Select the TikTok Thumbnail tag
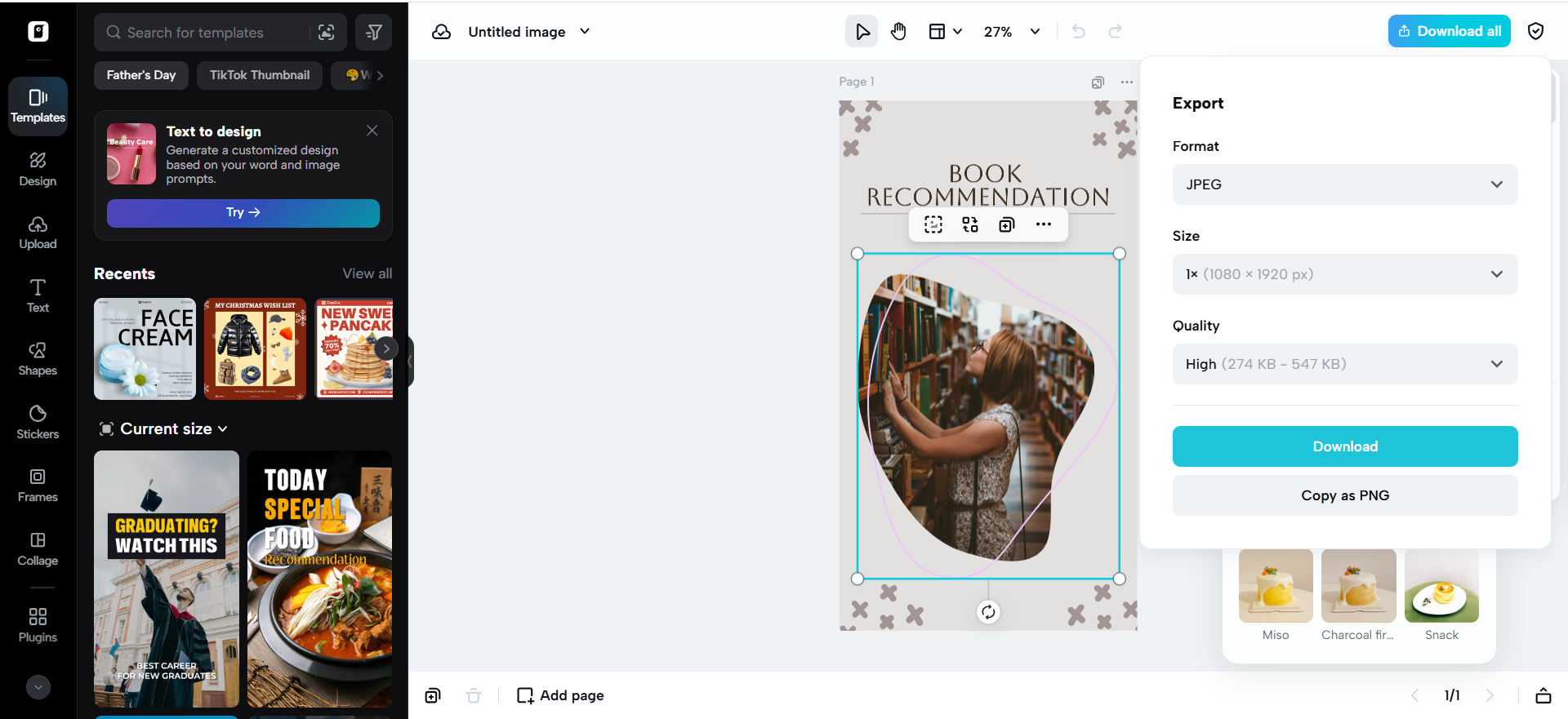Viewport: 1568px width, 719px height. (260, 75)
